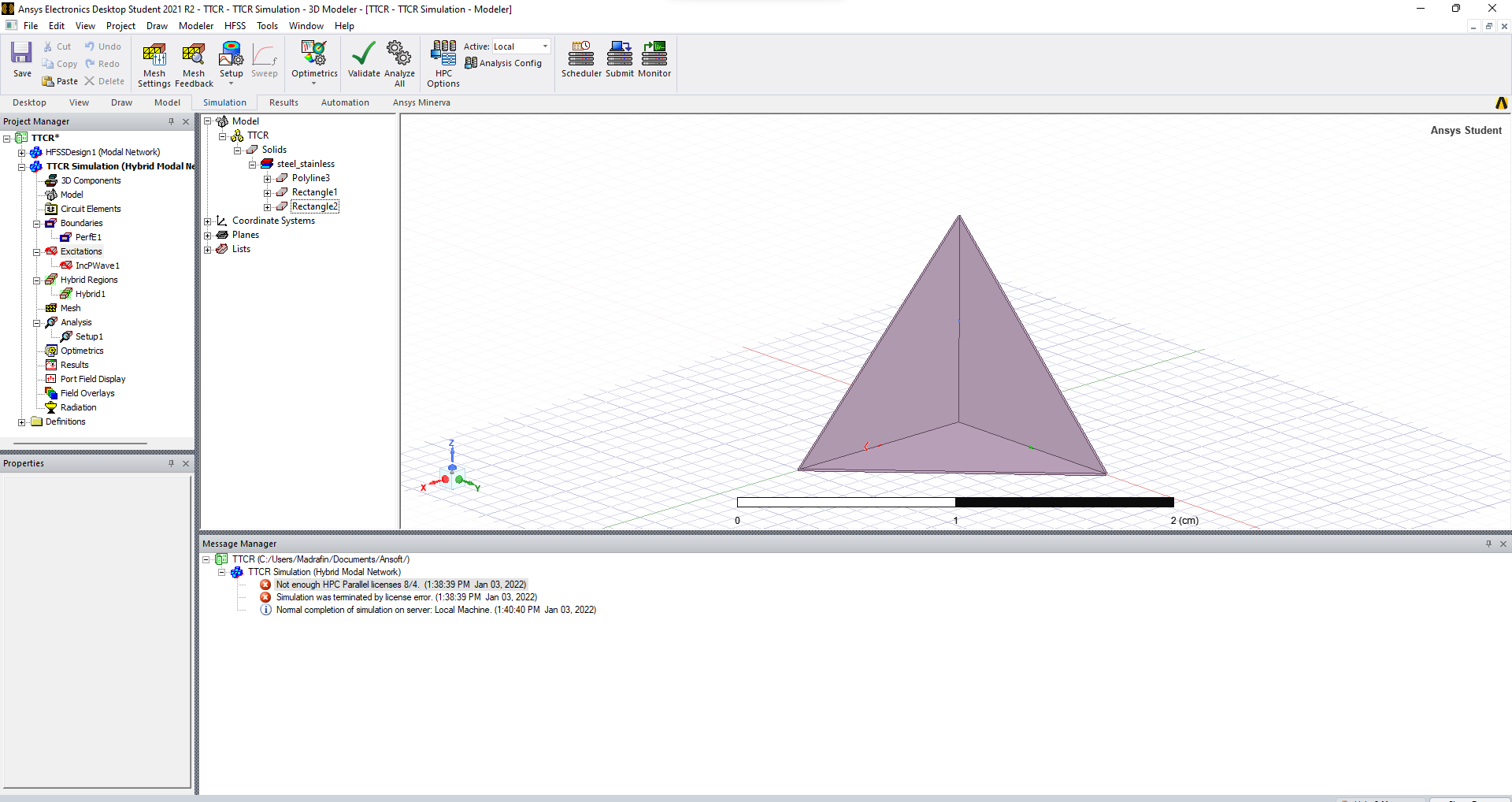Open the Scheduler
Image resolution: width=1512 pixels, height=802 pixels.
[x=581, y=60]
